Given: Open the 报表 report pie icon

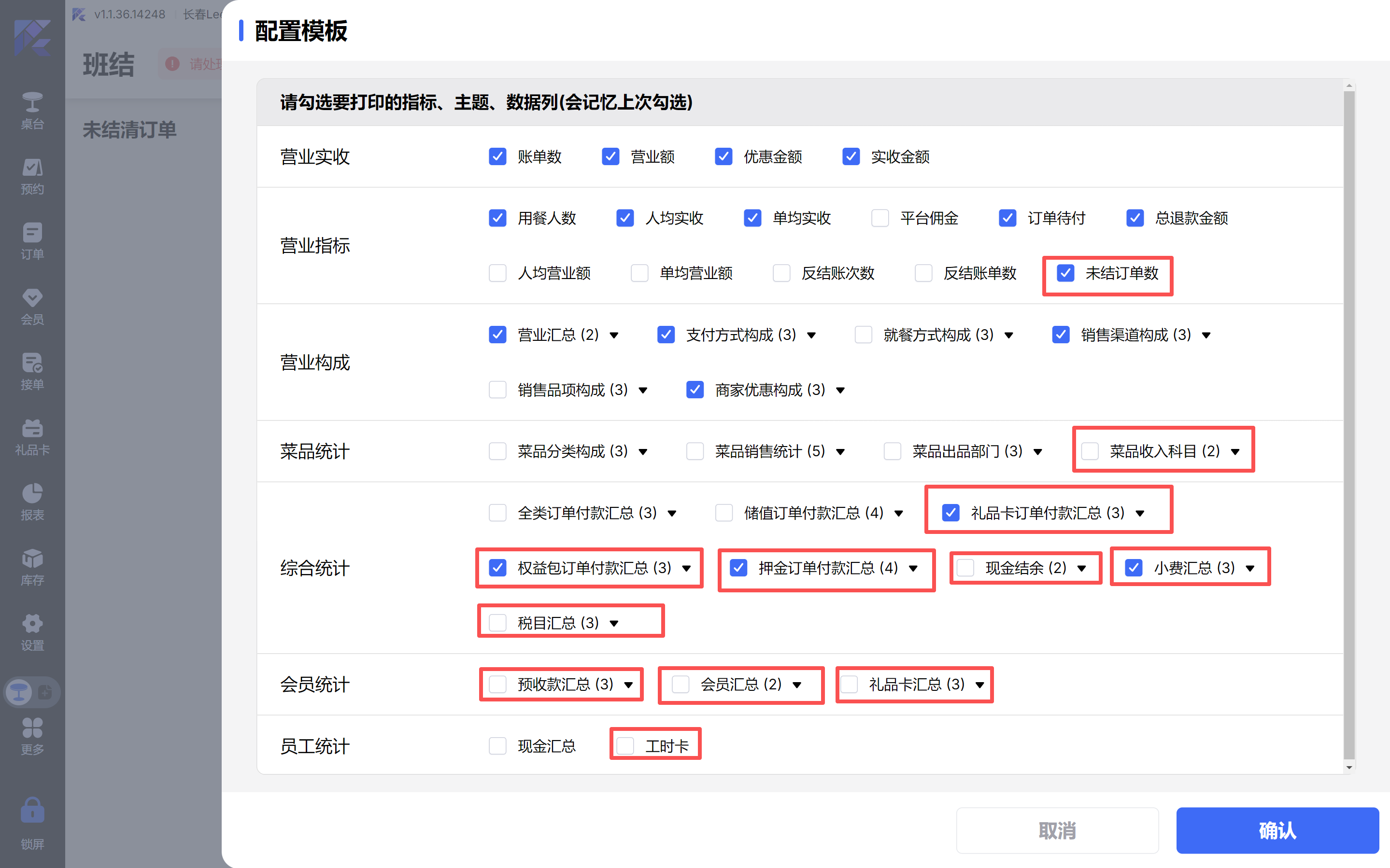Looking at the screenshot, I should coord(32,493).
